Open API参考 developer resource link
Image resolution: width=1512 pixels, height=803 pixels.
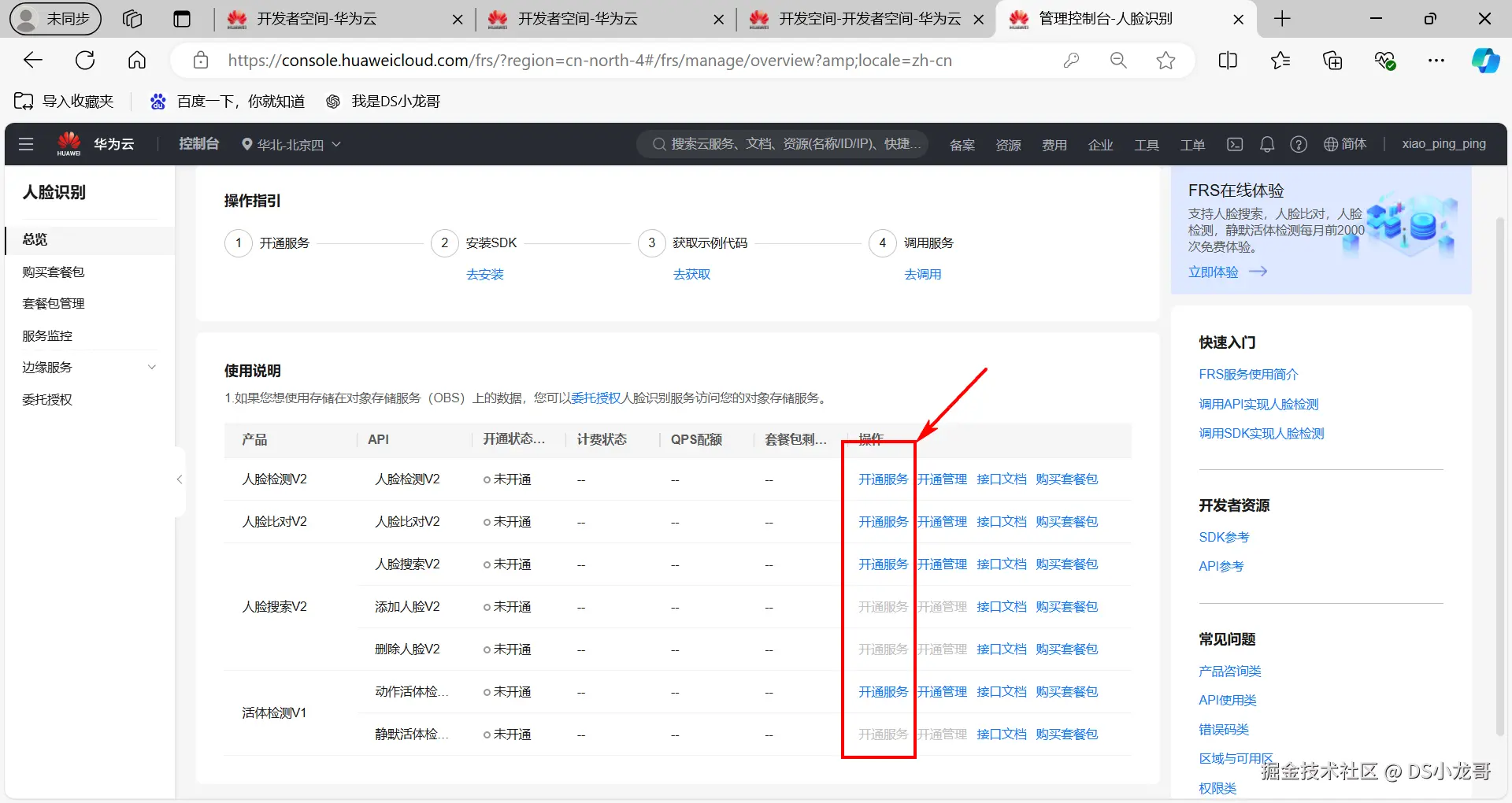1221,567
